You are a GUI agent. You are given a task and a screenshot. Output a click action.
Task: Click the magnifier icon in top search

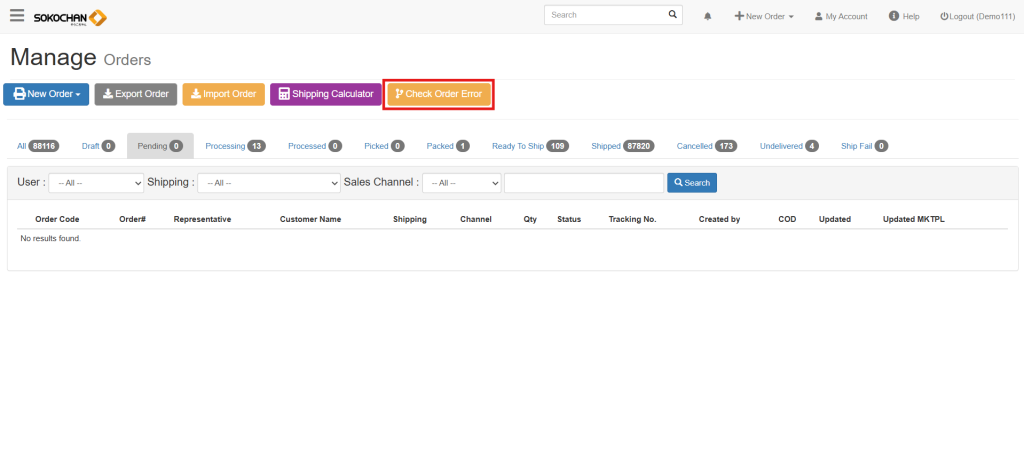click(672, 16)
